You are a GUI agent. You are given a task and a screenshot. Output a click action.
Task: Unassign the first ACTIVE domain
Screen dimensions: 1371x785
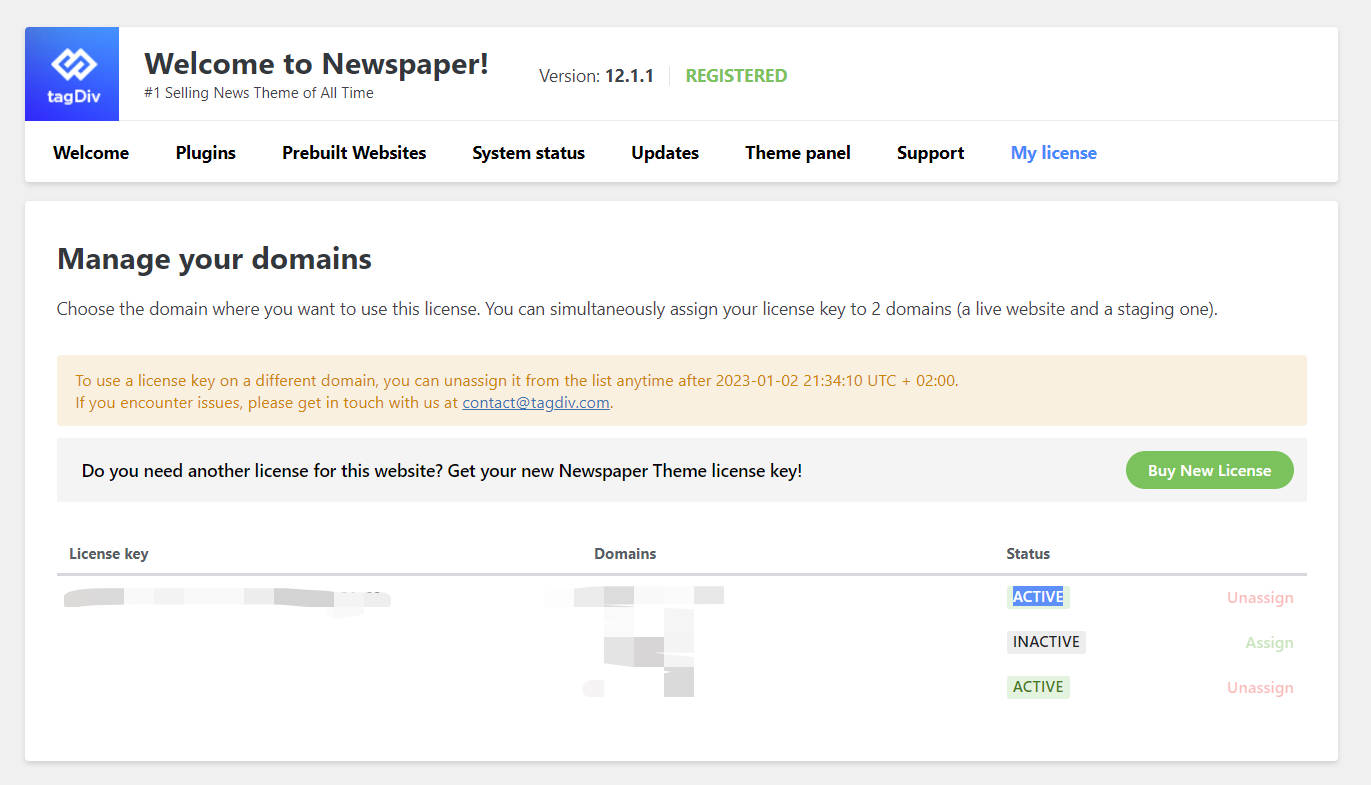pos(1260,598)
